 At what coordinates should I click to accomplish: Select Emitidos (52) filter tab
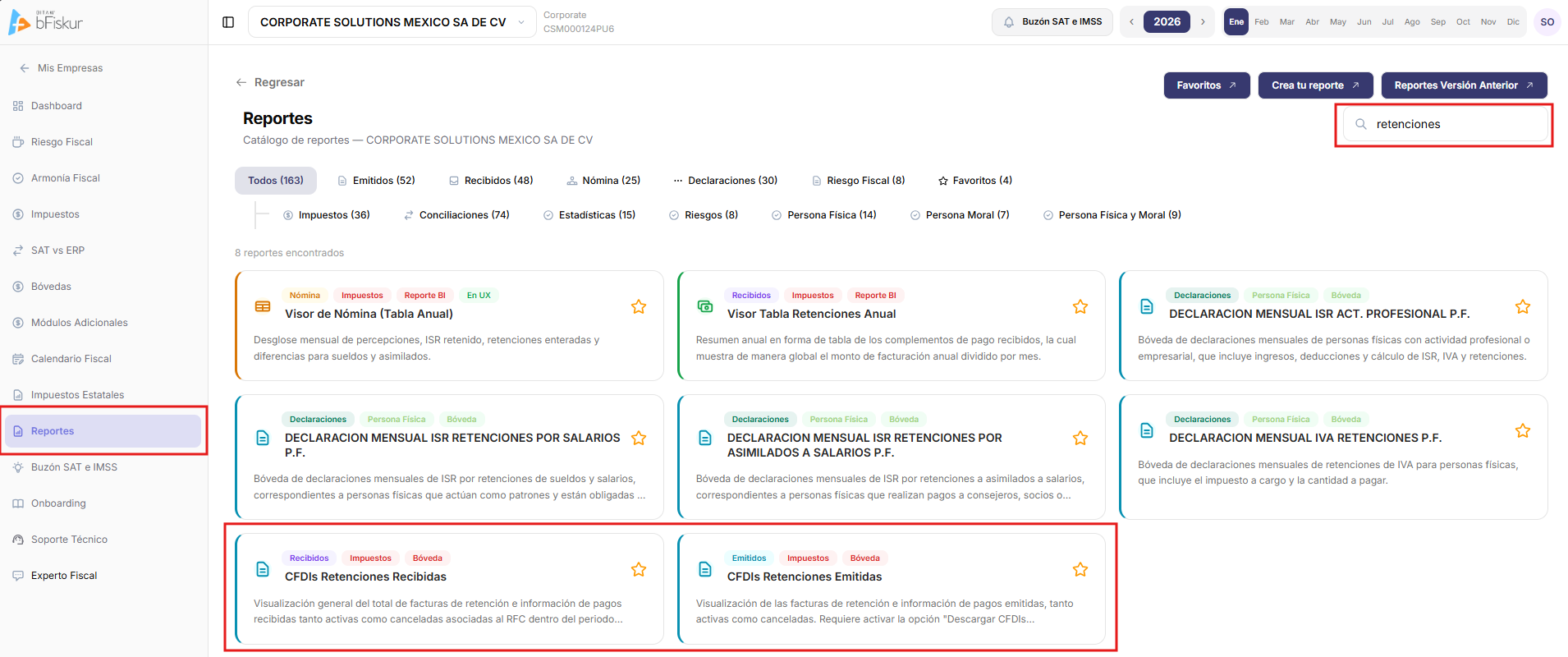click(x=376, y=181)
